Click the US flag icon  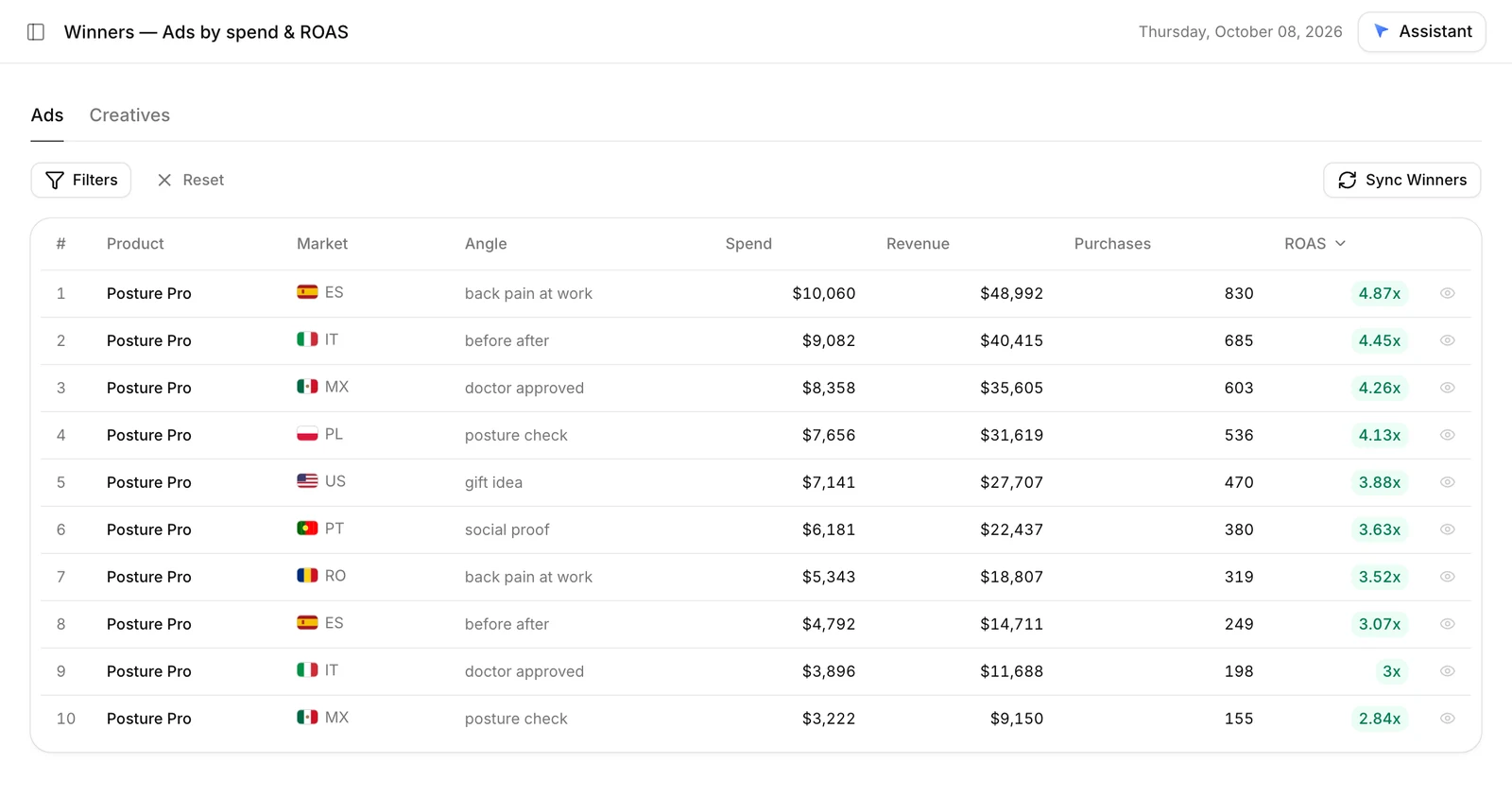pyautogui.click(x=307, y=481)
